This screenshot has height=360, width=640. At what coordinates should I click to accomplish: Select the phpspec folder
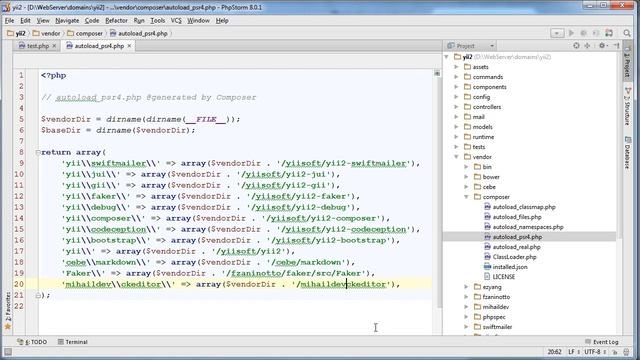click(494, 317)
